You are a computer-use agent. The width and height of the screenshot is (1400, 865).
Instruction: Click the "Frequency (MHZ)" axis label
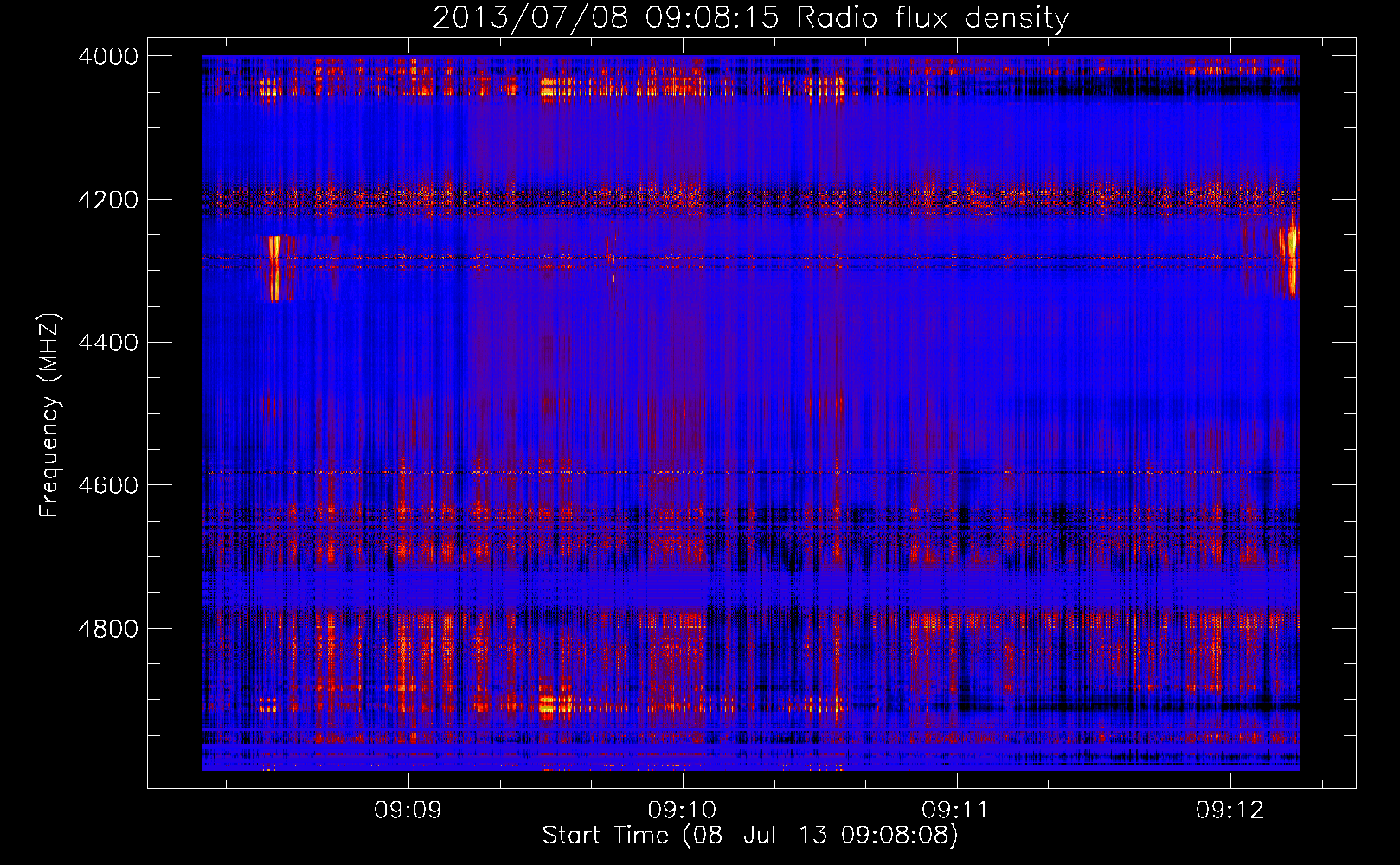(49, 415)
